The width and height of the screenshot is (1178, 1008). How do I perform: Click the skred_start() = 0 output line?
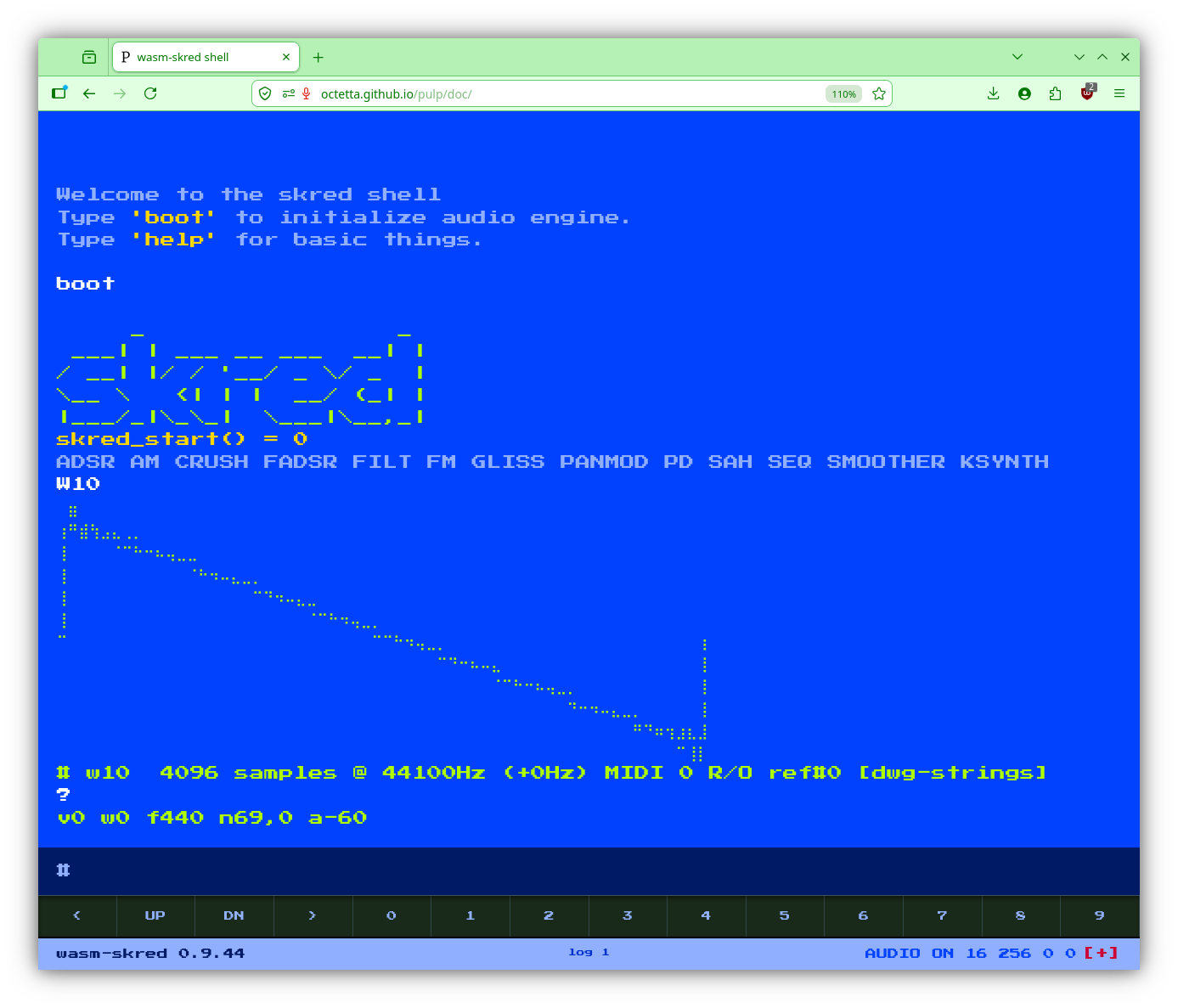coord(182,439)
